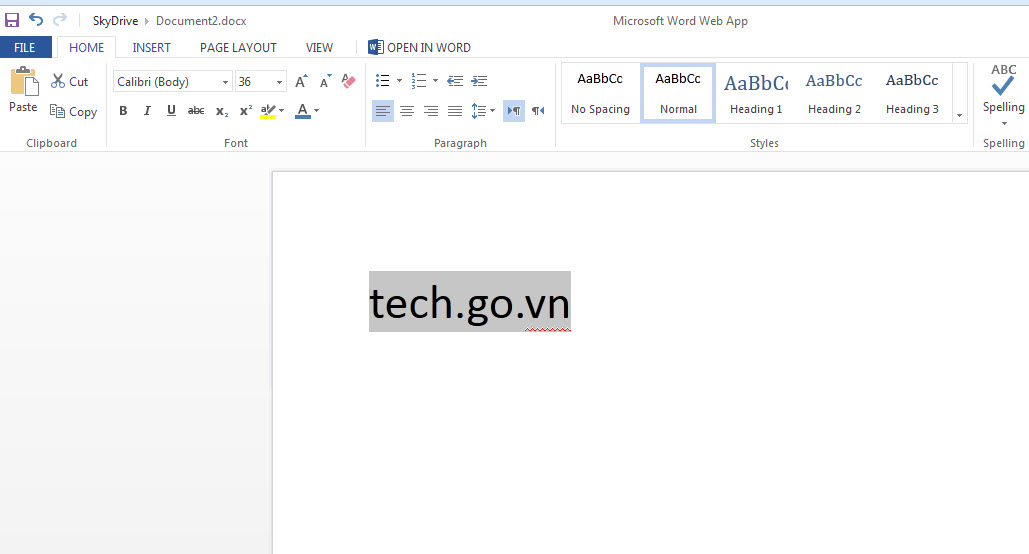Set left-to-right text direction

514,111
